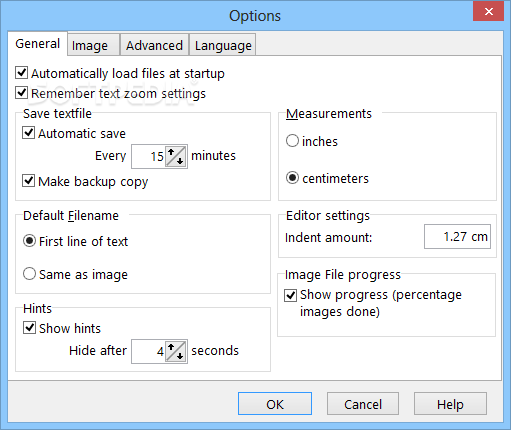Confirm settings with the OK button
Image resolution: width=511 pixels, height=430 pixels.
pos(275,404)
